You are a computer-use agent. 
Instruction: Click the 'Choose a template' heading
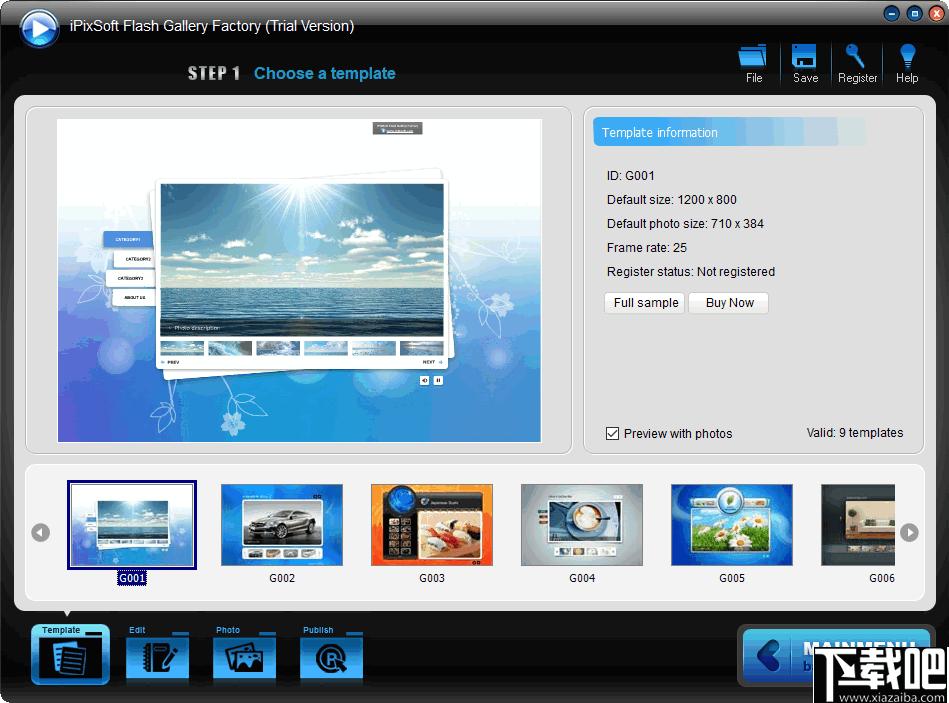(x=324, y=73)
